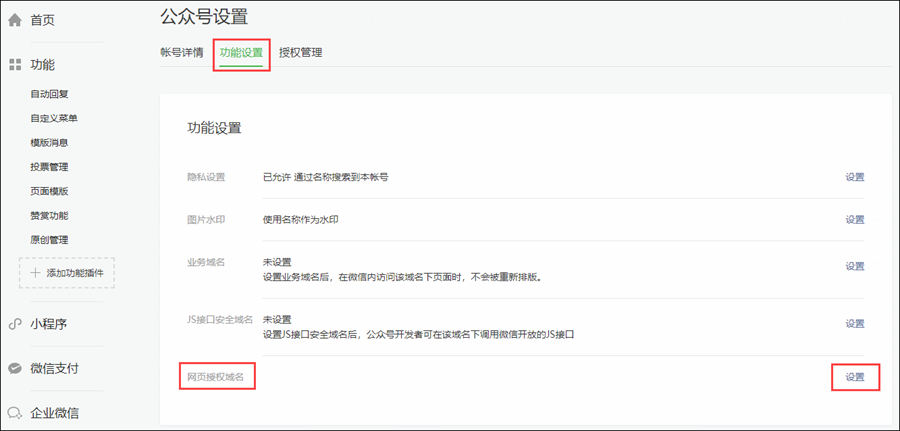This screenshot has width=900, height=431.
Task: Click 设置 link for 隐私设置
Action: click(x=854, y=177)
